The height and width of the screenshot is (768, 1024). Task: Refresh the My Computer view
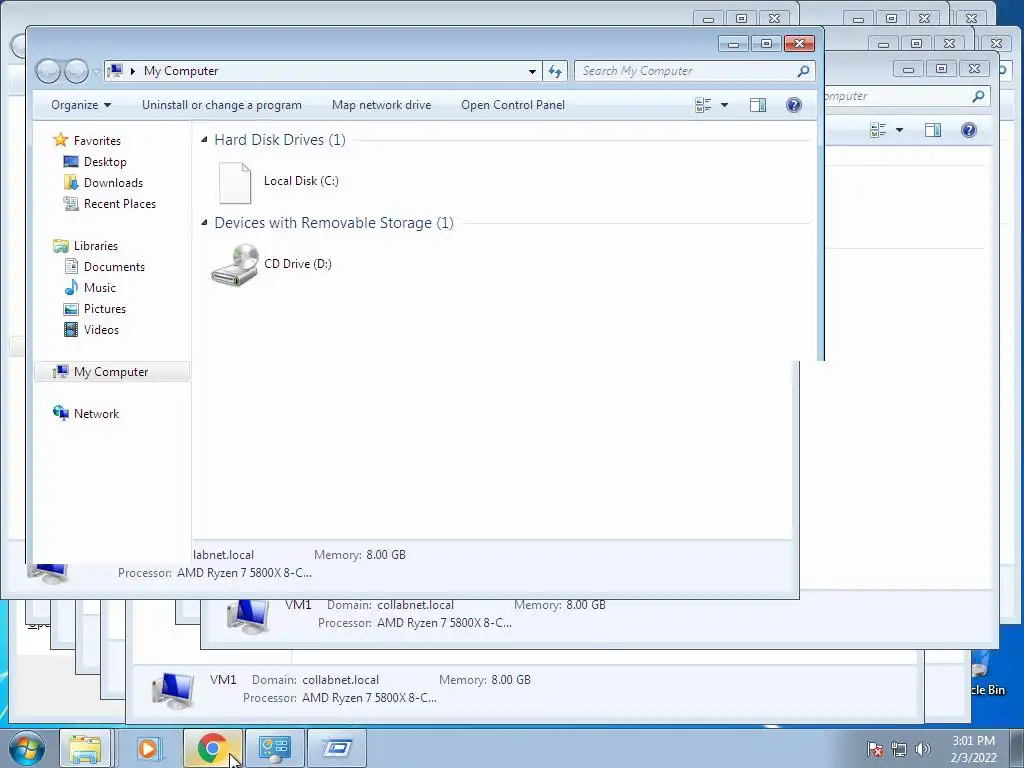click(x=555, y=71)
